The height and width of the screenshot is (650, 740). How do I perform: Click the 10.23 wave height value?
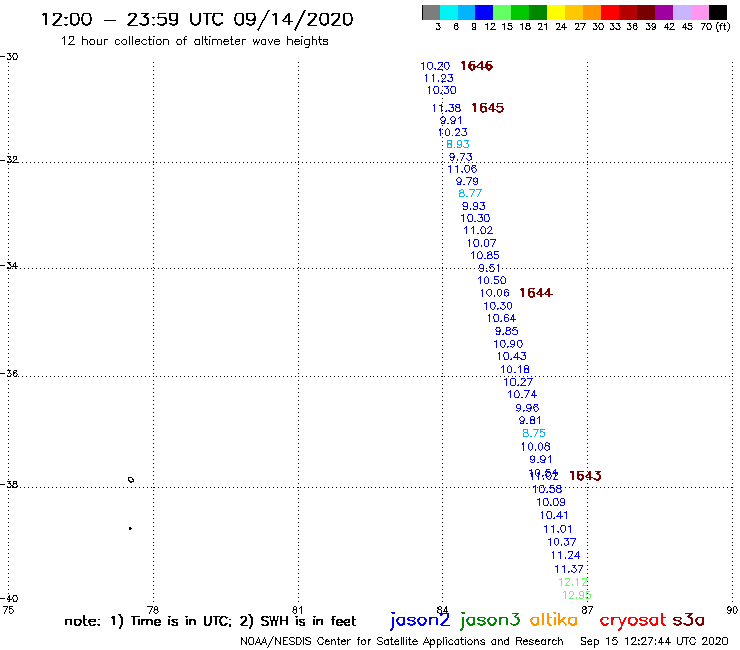(x=453, y=133)
